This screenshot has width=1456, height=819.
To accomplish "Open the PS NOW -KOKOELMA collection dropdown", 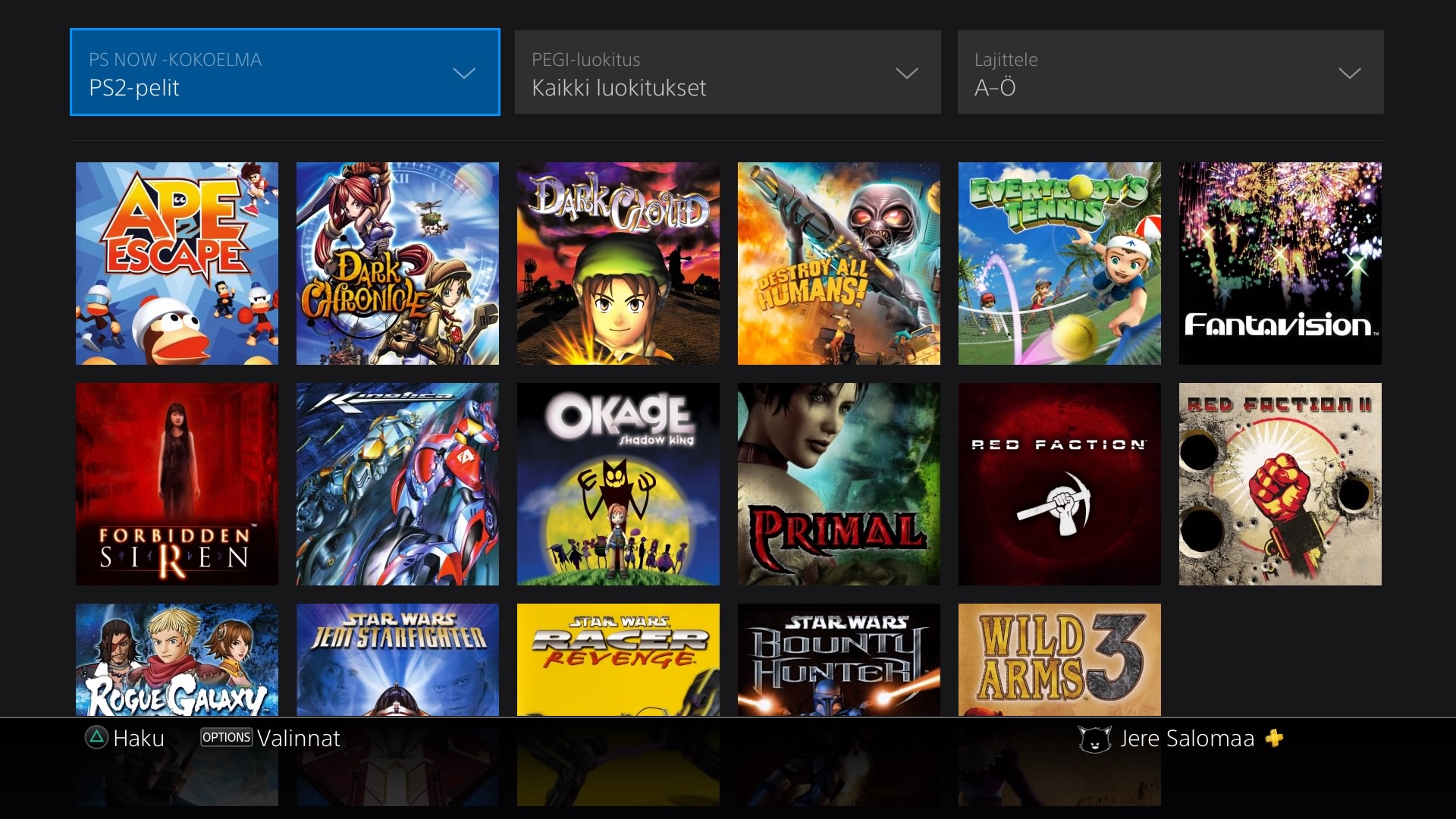I will [284, 72].
